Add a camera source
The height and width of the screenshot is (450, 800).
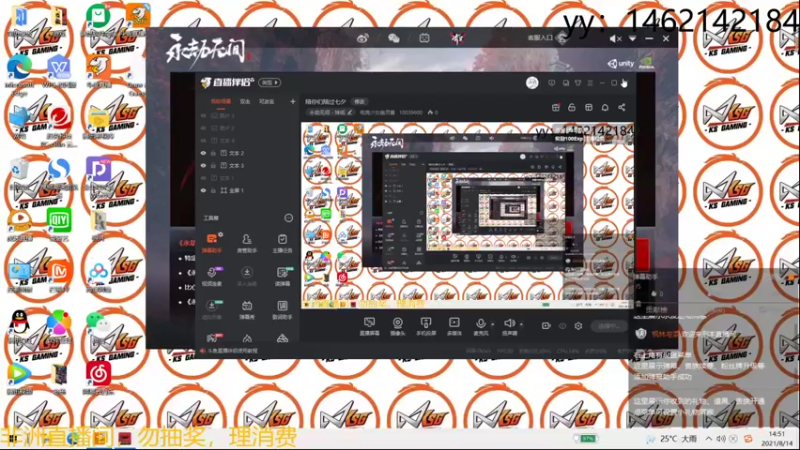[x=397, y=326]
